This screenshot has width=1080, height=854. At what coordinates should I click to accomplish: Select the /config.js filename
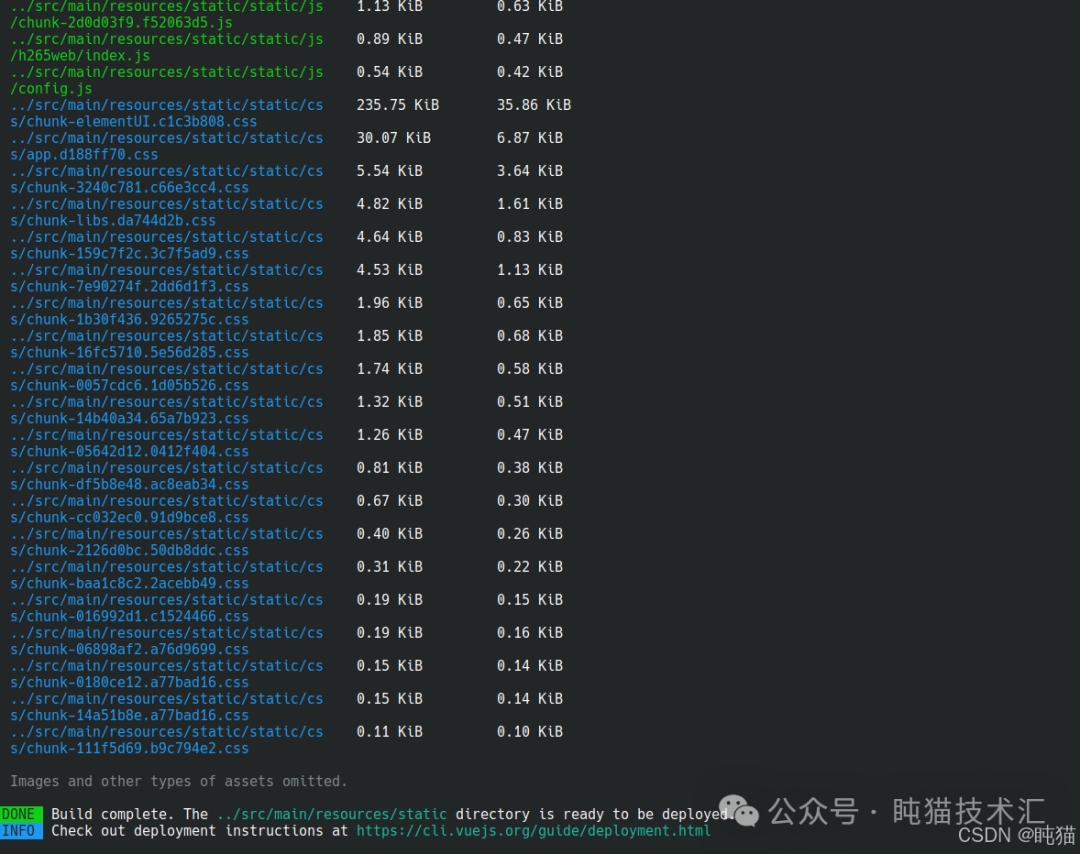(51, 89)
